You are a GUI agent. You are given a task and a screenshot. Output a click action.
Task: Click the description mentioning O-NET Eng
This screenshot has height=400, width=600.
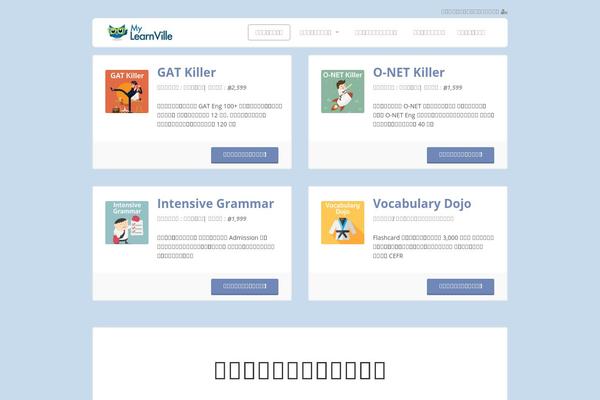pos(434,115)
